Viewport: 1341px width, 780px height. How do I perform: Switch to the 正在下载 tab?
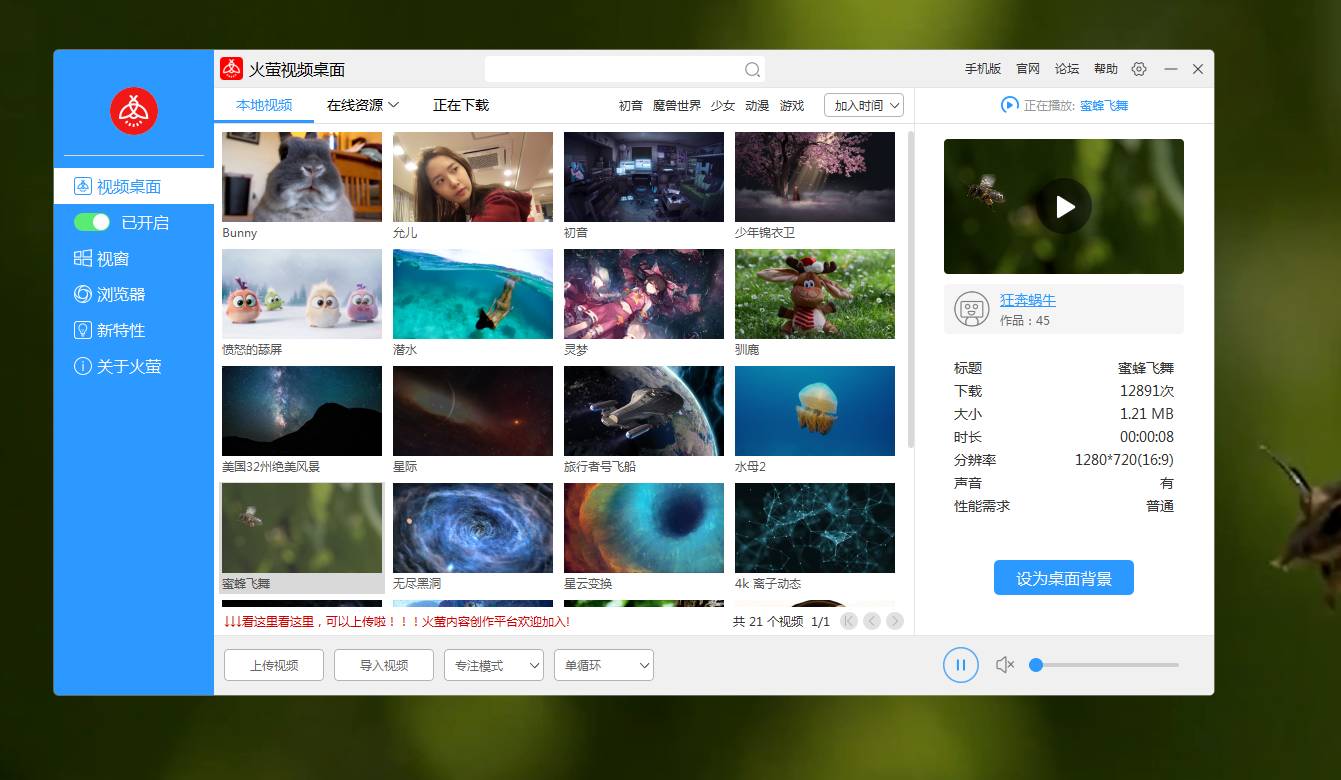[x=461, y=105]
